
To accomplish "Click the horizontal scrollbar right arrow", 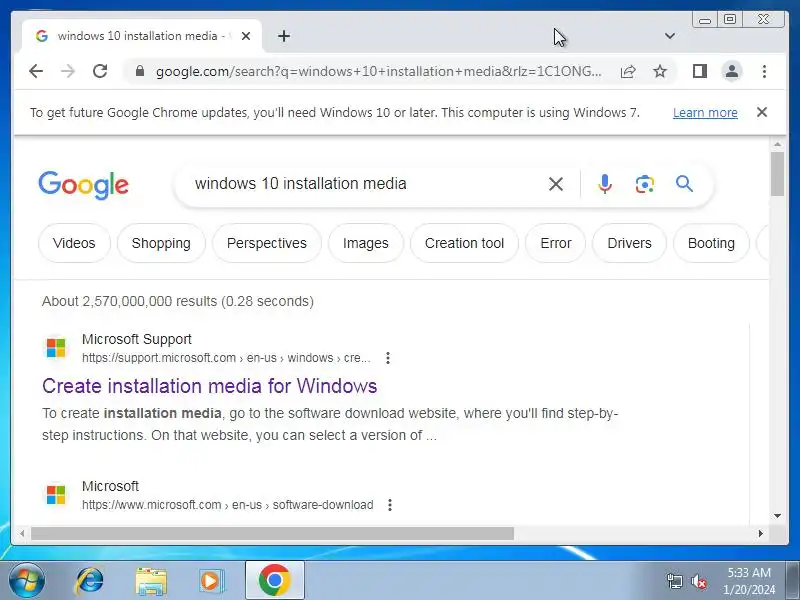I will click(x=761, y=533).
